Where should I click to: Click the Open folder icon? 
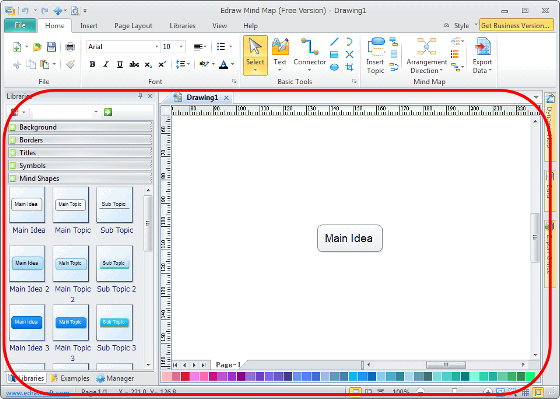pyautogui.click(x=37, y=47)
